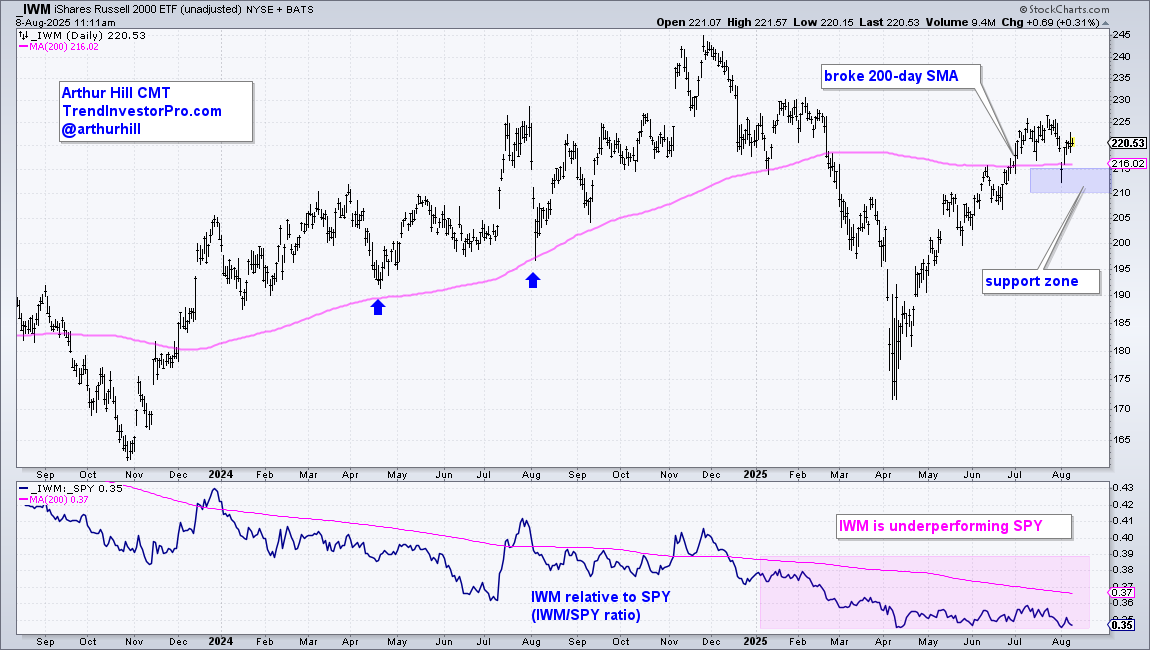
Task: Click the first blue up arrow annotation
Action: click(378, 307)
